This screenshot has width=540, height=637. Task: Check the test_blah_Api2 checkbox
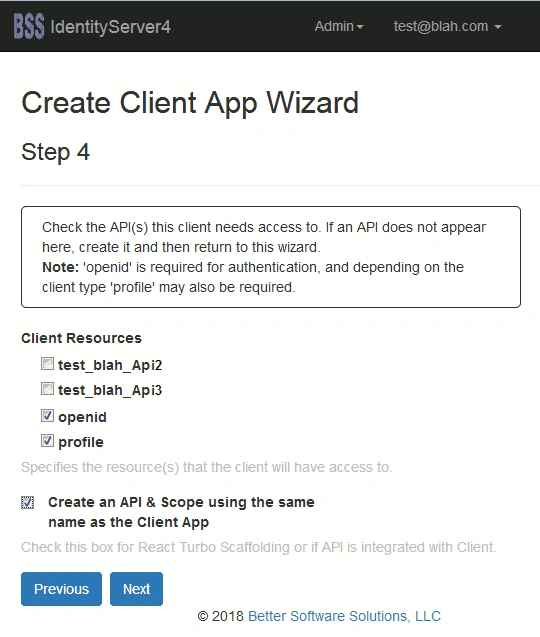tap(47, 364)
